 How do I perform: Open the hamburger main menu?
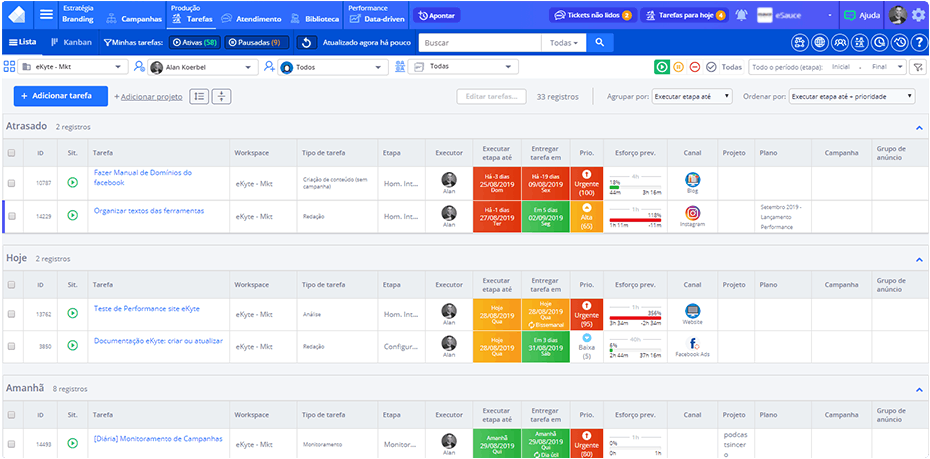[46, 15]
